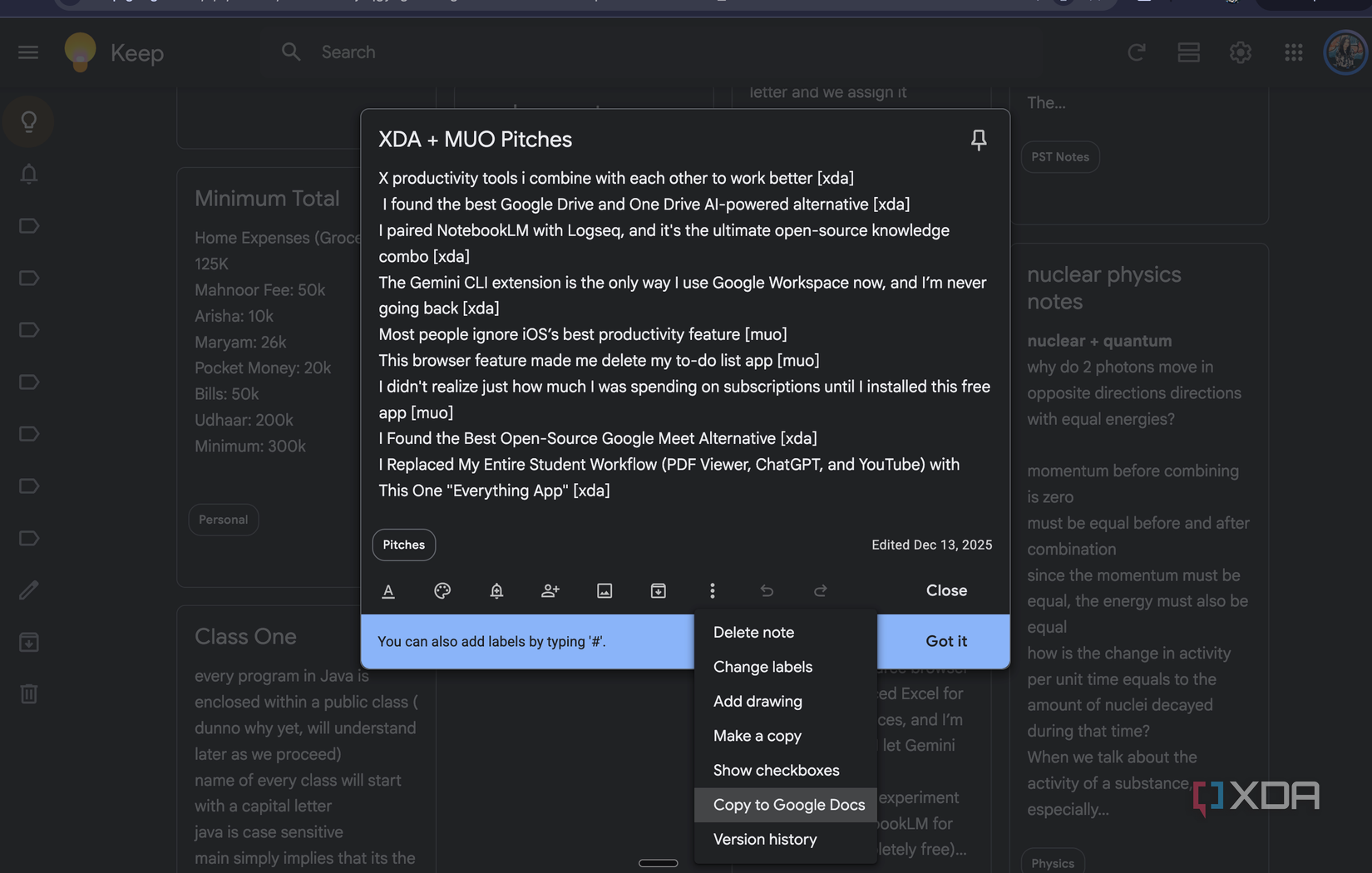Add an image to the note

click(x=605, y=590)
